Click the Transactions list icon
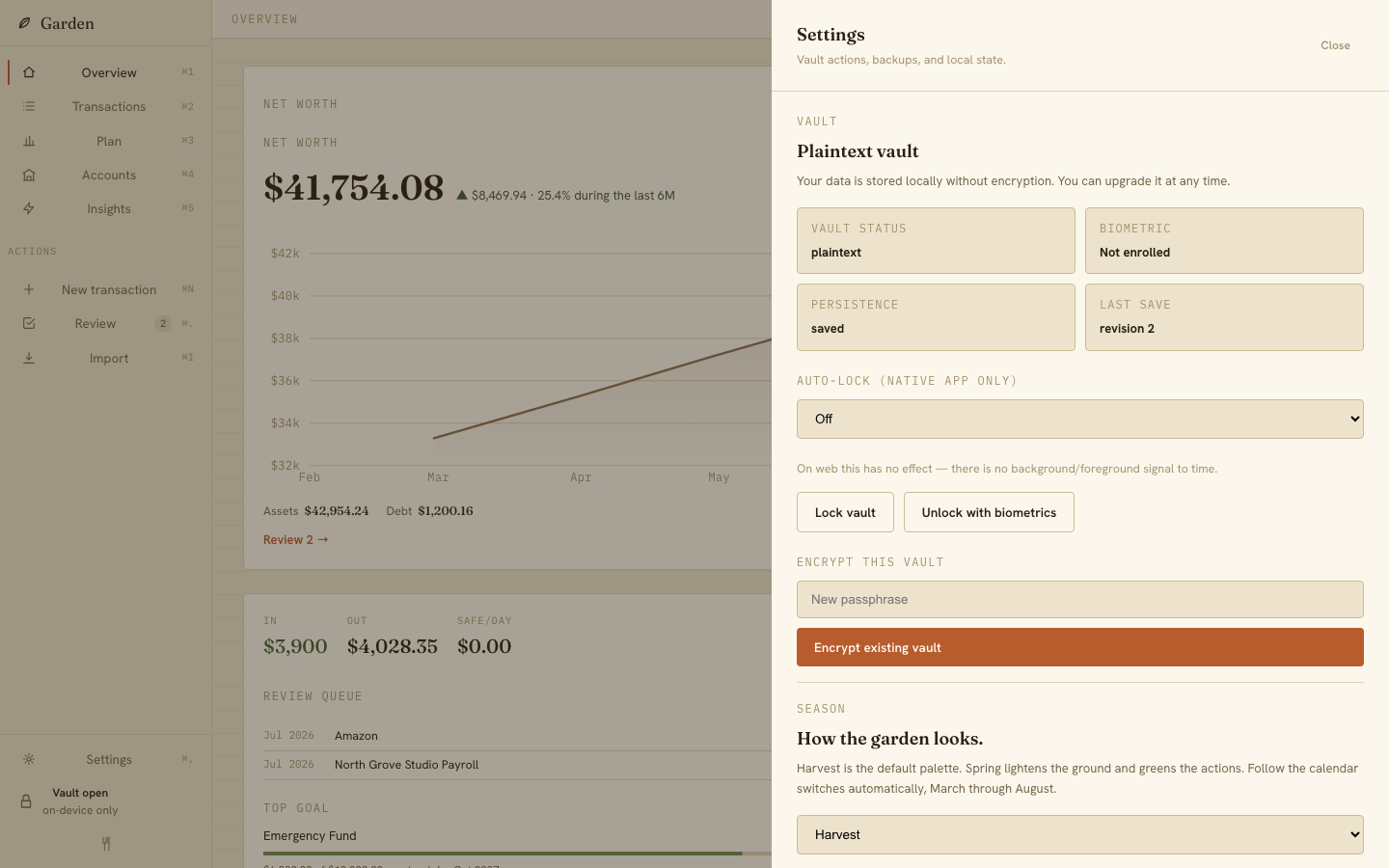Image resolution: width=1389 pixels, height=868 pixels. click(x=29, y=106)
